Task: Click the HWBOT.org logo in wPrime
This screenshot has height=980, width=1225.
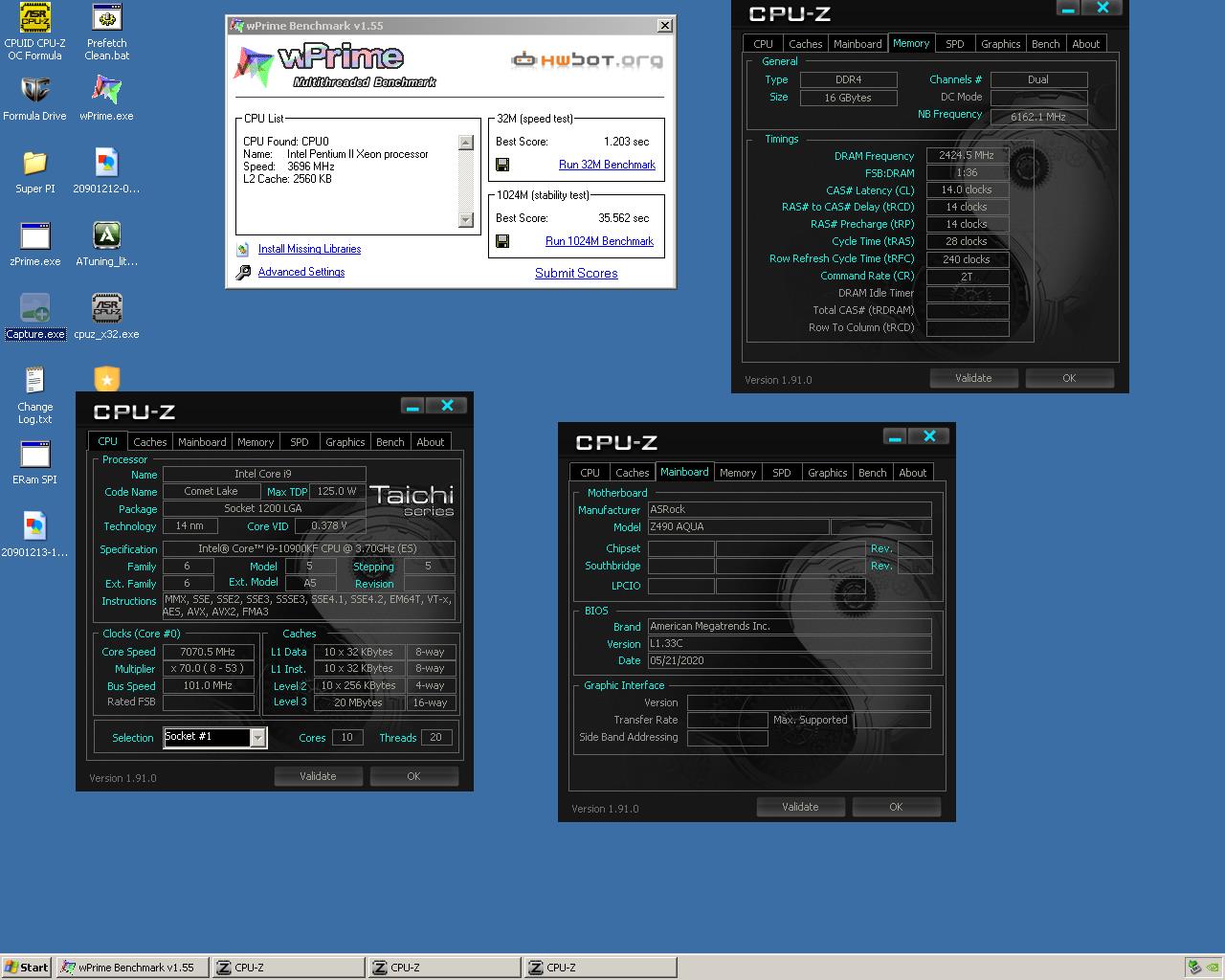Action: tap(586, 59)
